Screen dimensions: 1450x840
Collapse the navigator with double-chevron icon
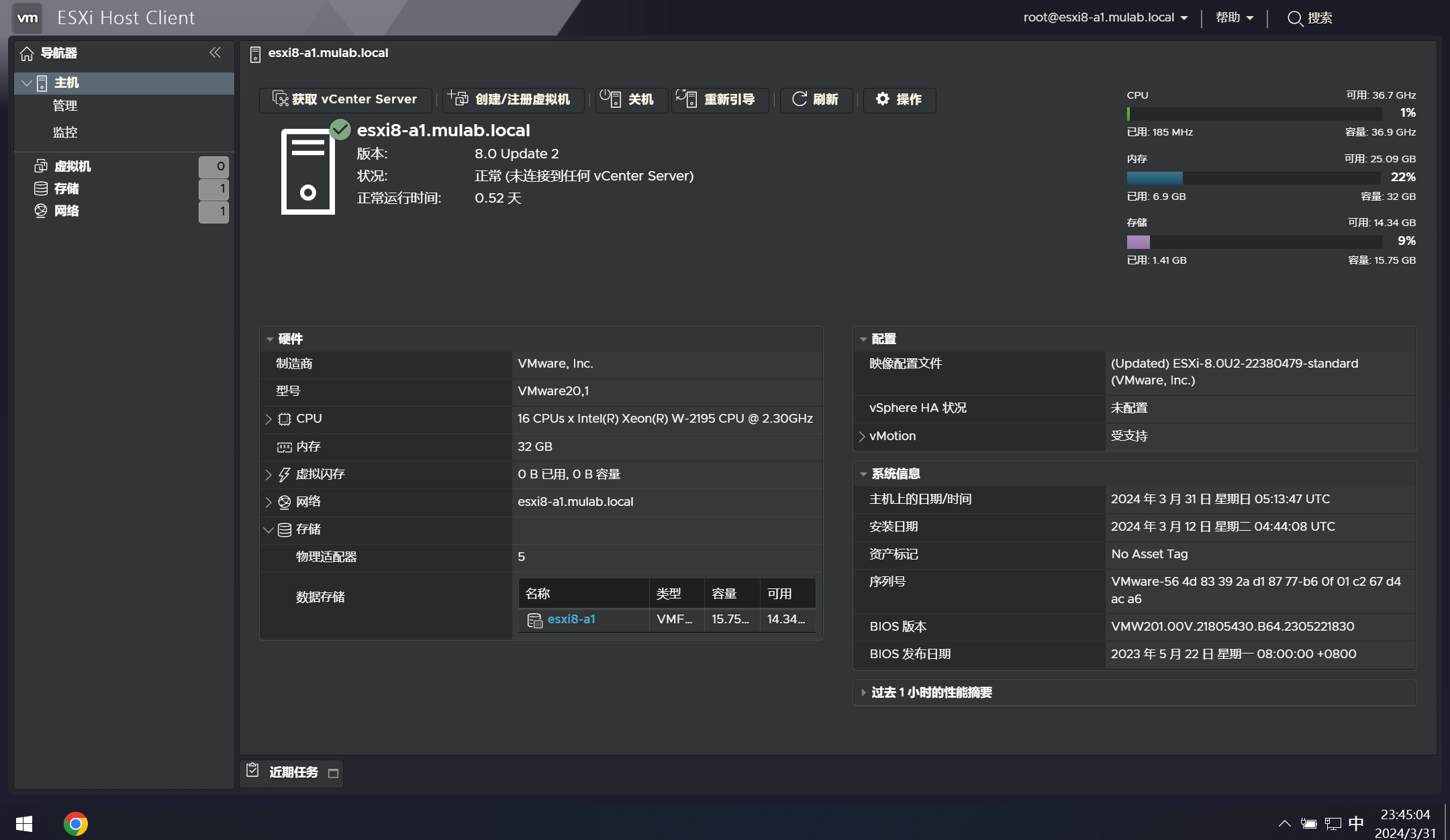coord(215,52)
